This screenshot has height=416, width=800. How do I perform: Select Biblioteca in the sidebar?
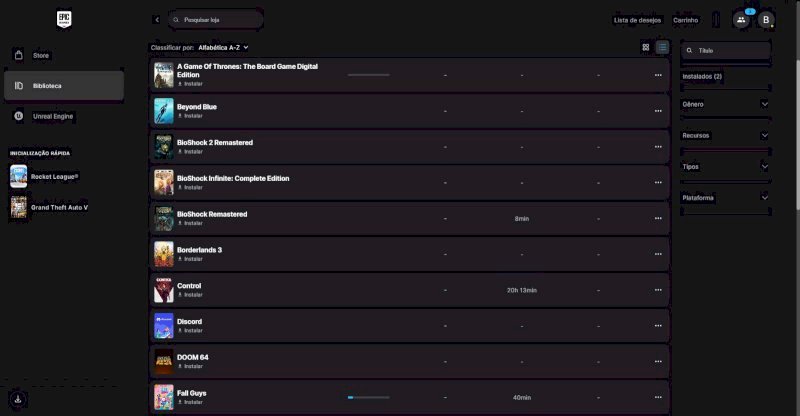64,86
